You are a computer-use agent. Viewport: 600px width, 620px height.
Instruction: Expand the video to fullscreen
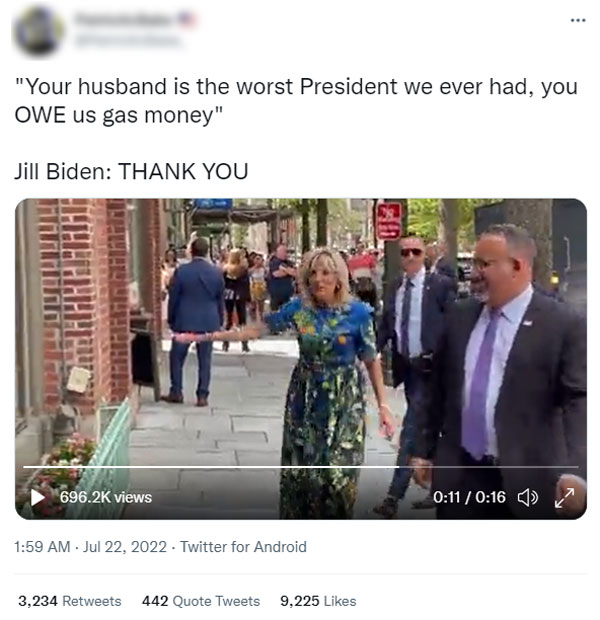point(563,497)
